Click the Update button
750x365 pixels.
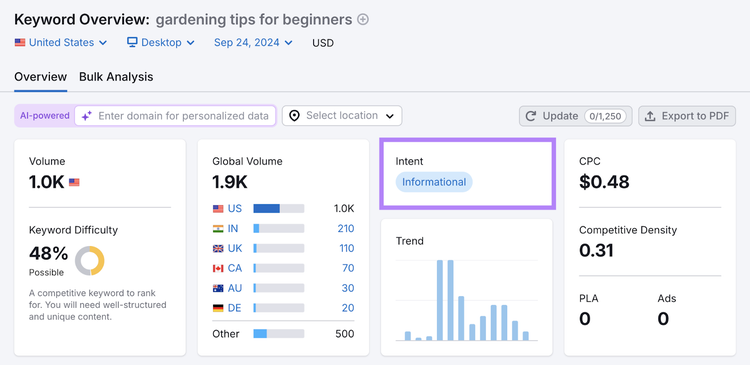pos(575,116)
